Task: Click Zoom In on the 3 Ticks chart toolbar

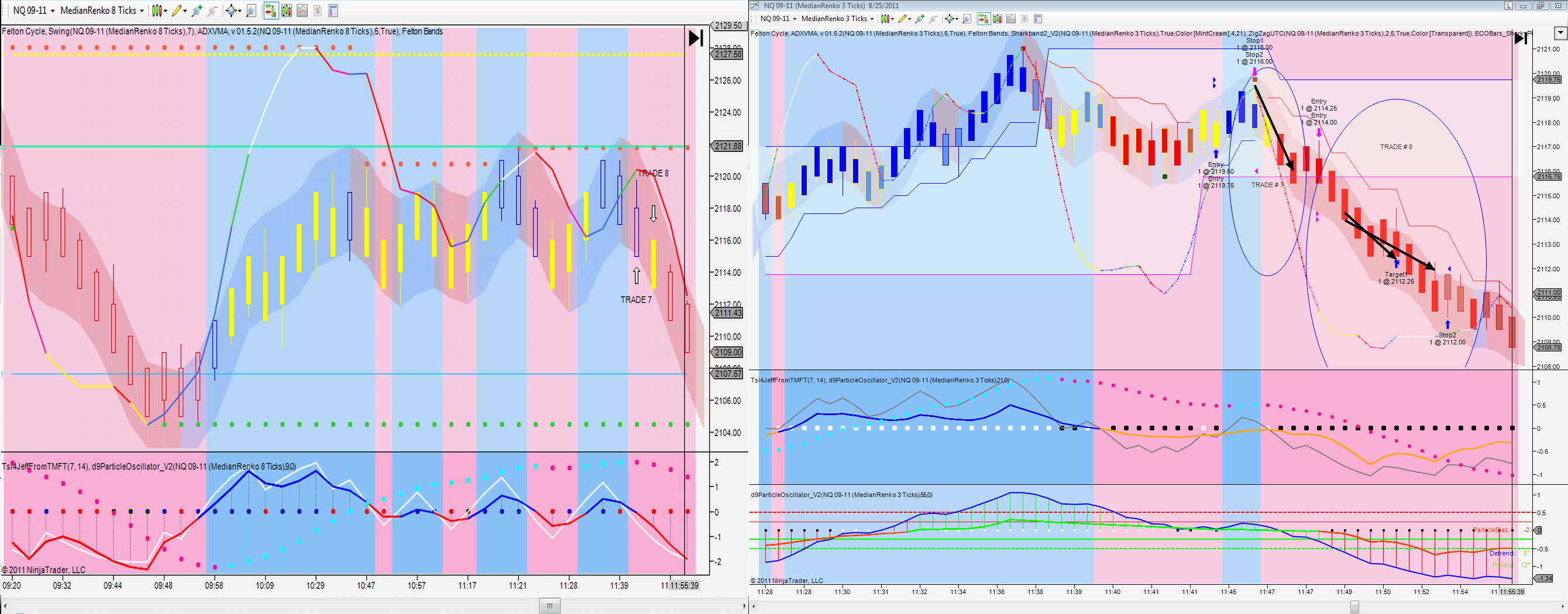Action: [920, 19]
